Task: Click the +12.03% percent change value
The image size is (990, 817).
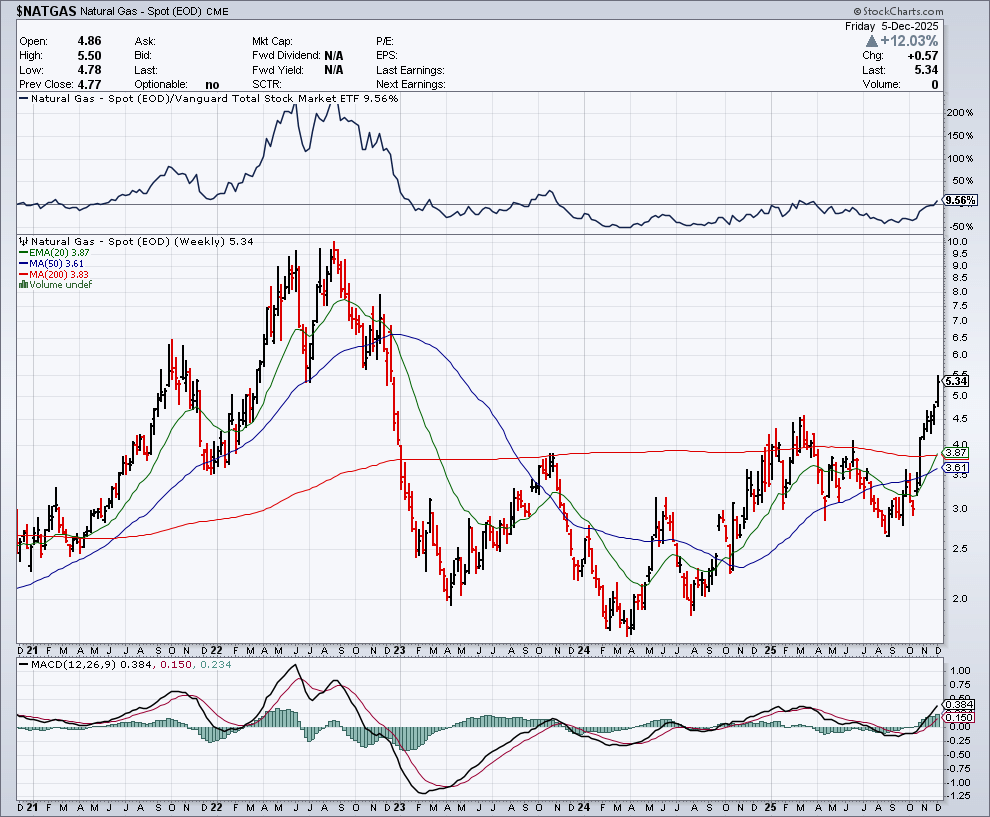Action: pos(909,41)
